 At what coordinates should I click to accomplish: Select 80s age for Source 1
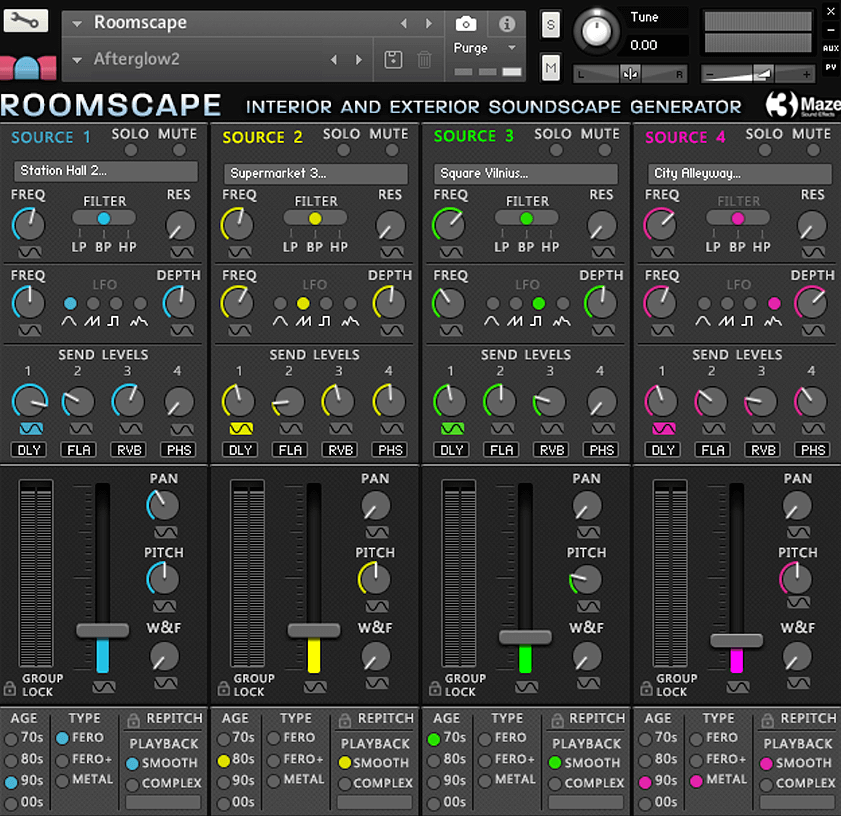pyautogui.click(x=10, y=760)
